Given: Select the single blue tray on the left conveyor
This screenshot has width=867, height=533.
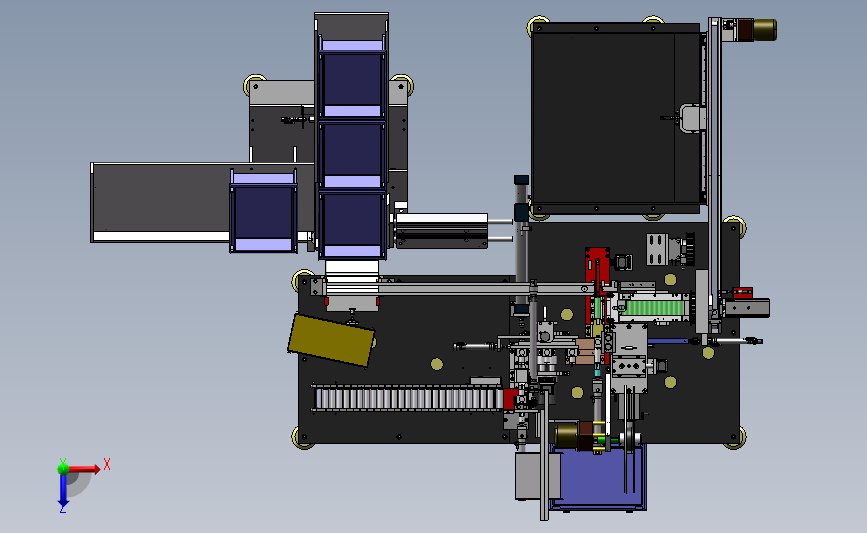Looking at the screenshot, I should pyautogui.click(x=263, y=211).
